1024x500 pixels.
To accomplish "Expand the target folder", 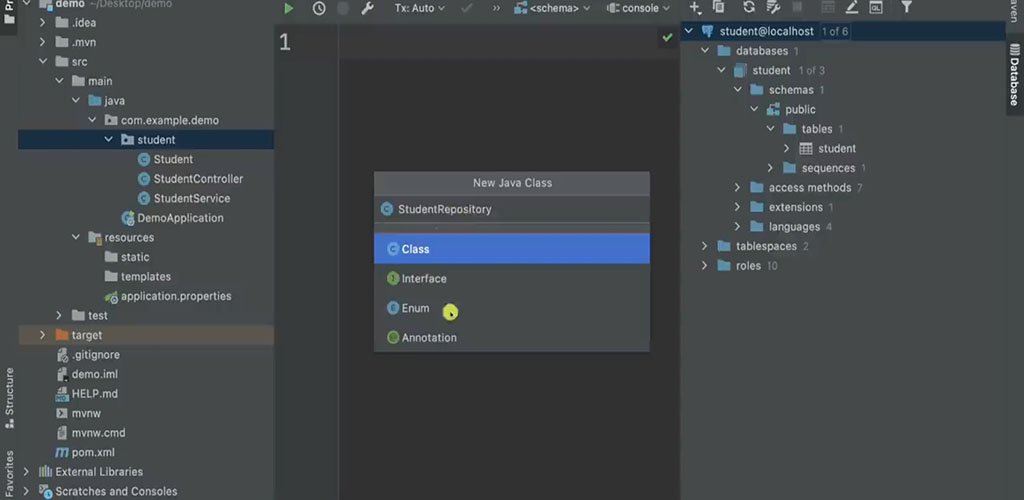I will pos(42,335).
